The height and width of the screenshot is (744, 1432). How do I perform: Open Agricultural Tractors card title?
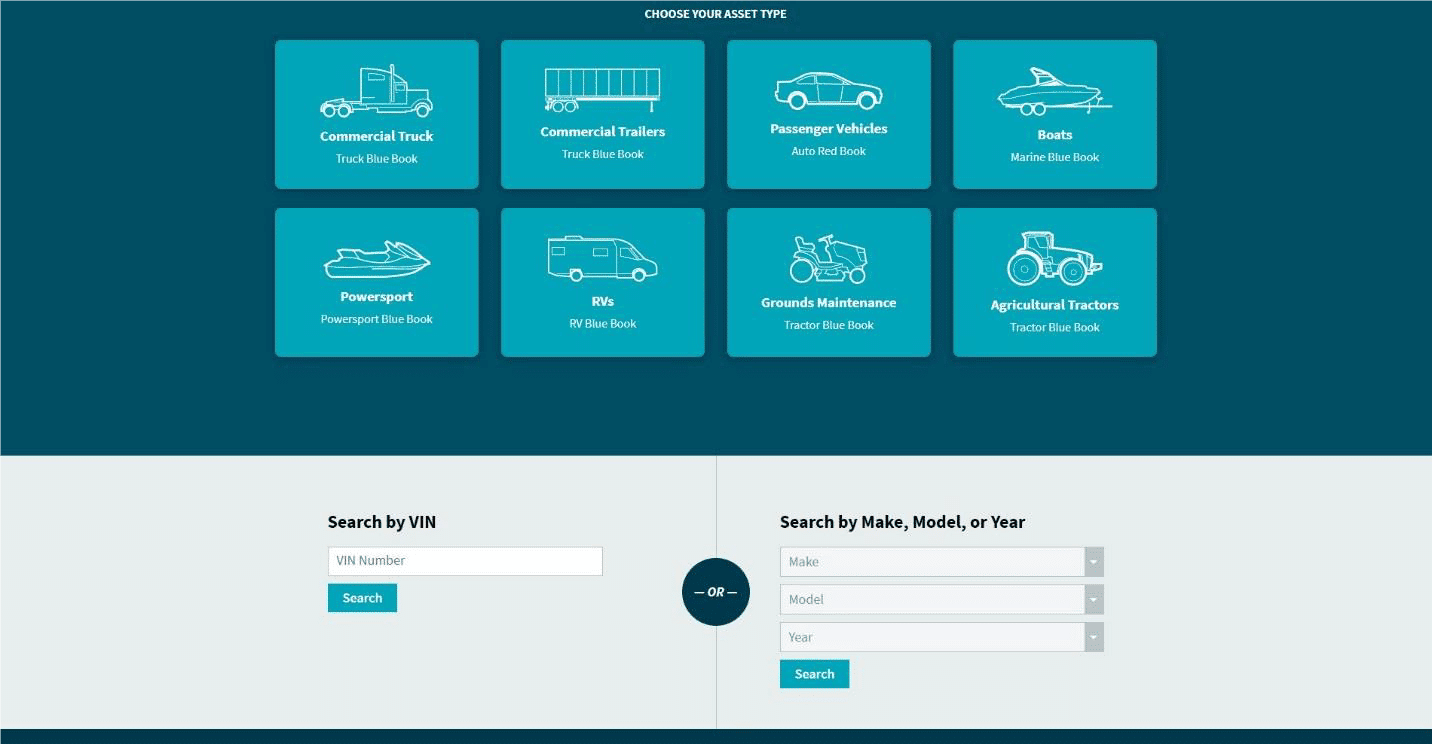point(1055,305)
